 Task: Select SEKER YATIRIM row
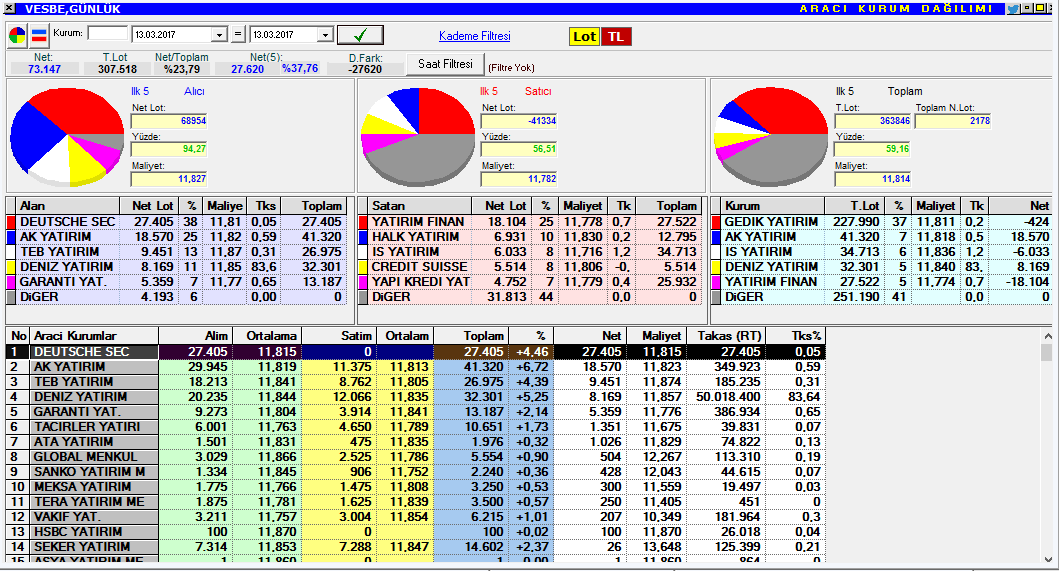point(415,547)
